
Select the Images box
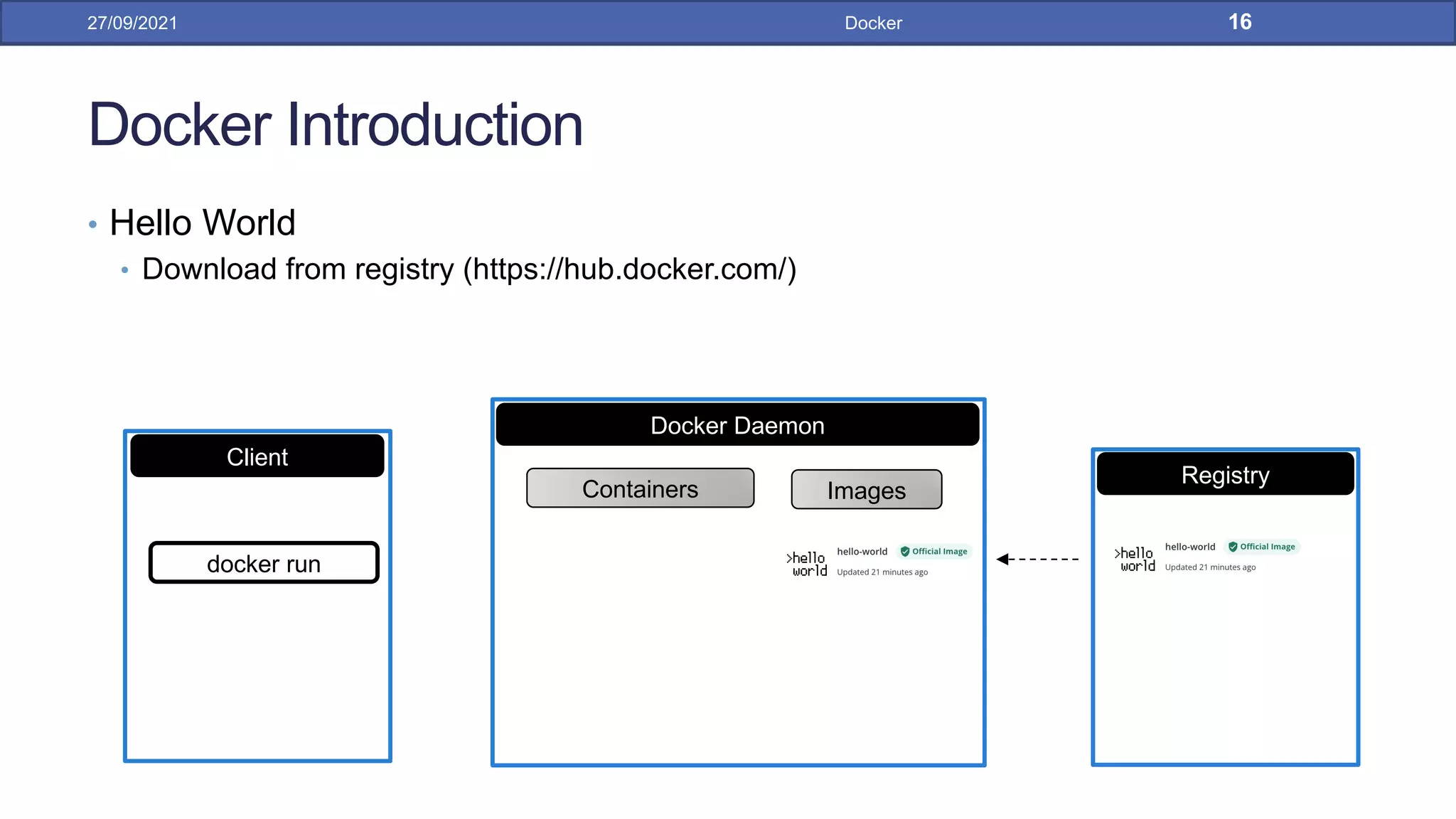pos(866,490)
